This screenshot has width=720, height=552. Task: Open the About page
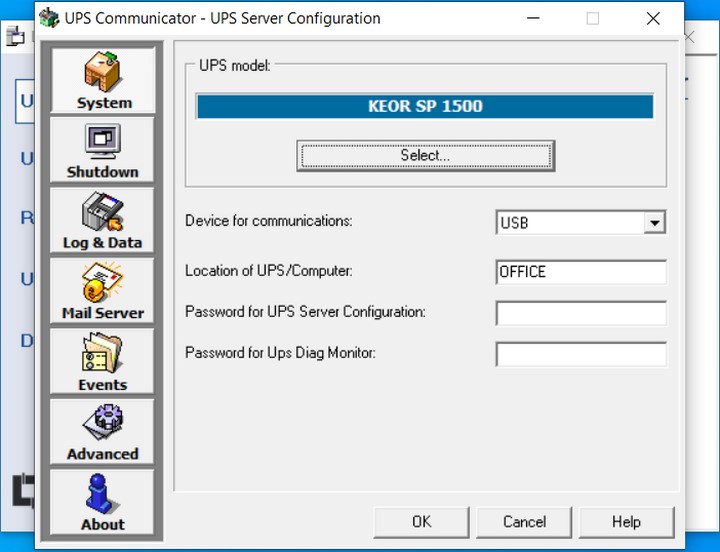point(102,502)
